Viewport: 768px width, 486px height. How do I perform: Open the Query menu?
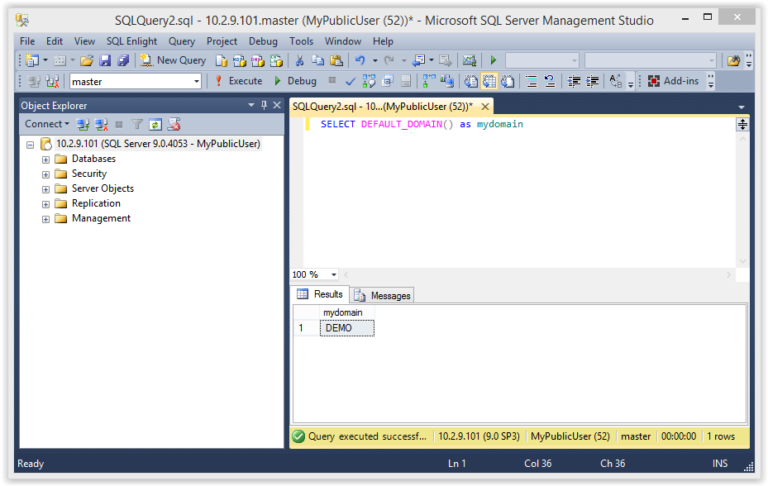coord(182,41)
